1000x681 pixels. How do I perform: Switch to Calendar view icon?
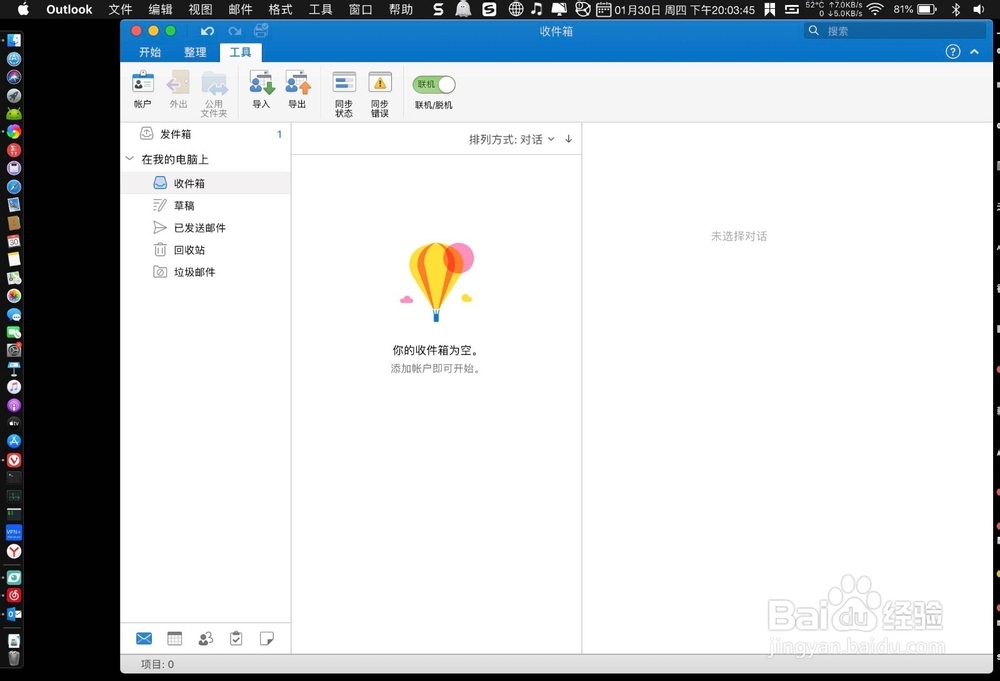pyautogui.click(x=174, y=637)
